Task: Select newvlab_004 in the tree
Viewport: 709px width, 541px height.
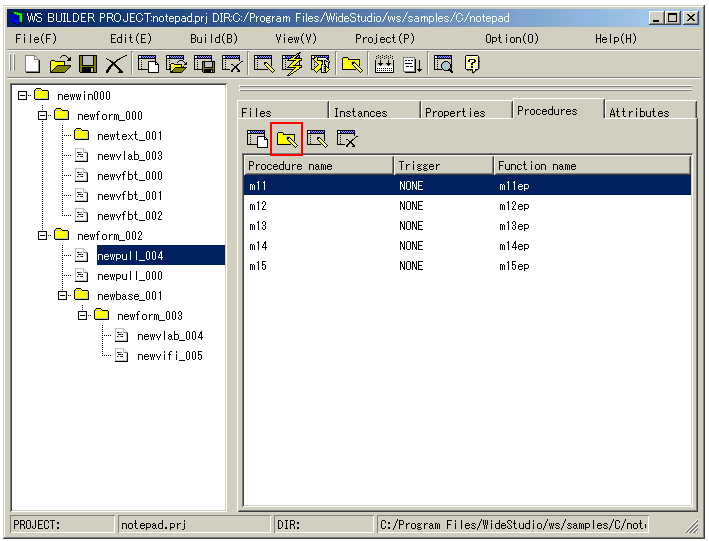Action: [x=170, y=335]
